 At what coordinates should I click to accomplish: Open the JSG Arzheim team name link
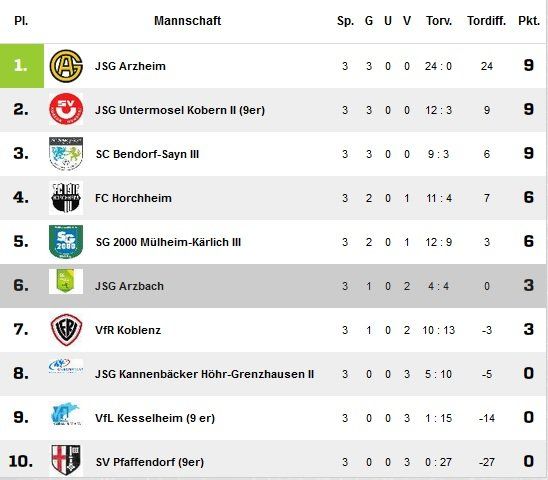[130, 66]
